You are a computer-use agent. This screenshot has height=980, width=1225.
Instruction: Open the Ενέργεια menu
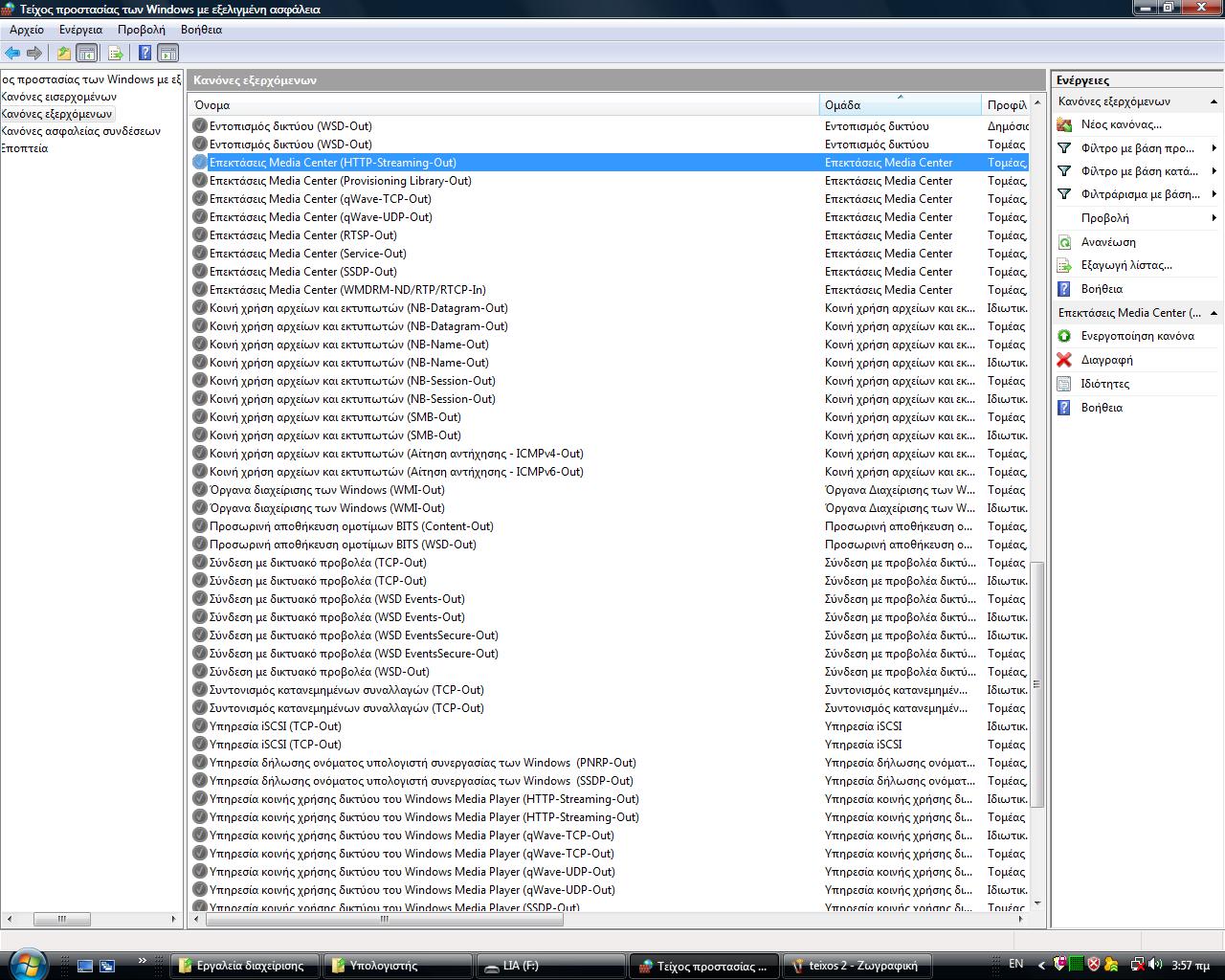pyautogui.click(x=80, y=30)
